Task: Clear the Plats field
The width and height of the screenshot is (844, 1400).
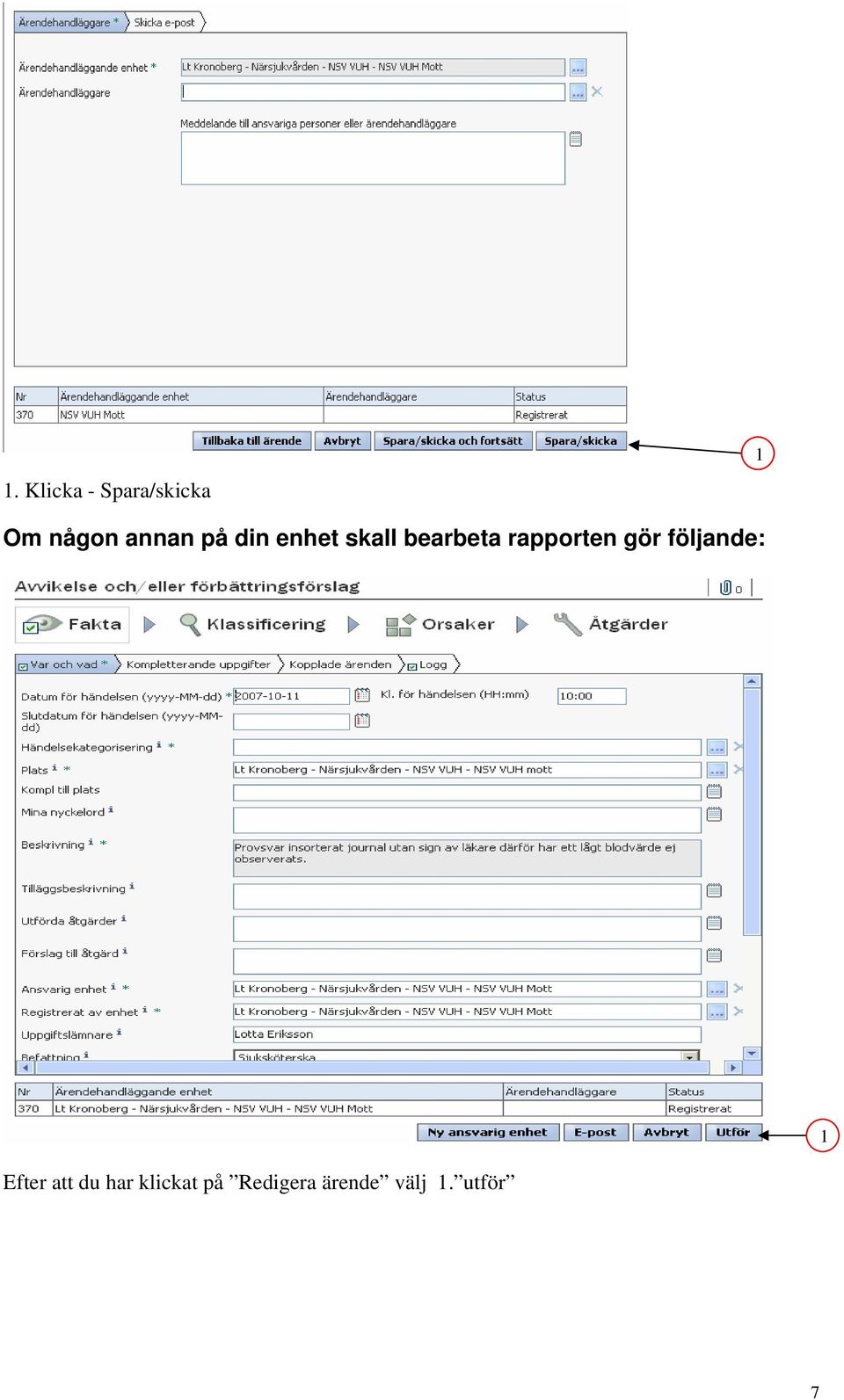Action: pos(738,769)
